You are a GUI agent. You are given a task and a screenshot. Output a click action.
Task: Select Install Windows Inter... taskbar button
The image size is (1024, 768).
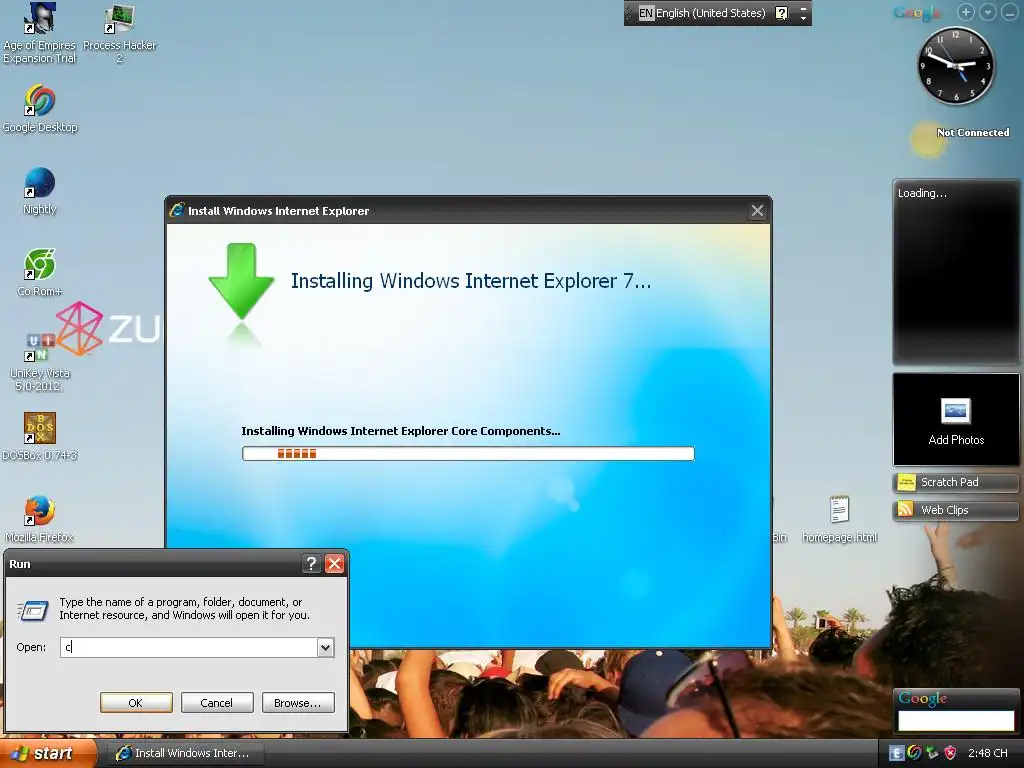coord(184,753)
